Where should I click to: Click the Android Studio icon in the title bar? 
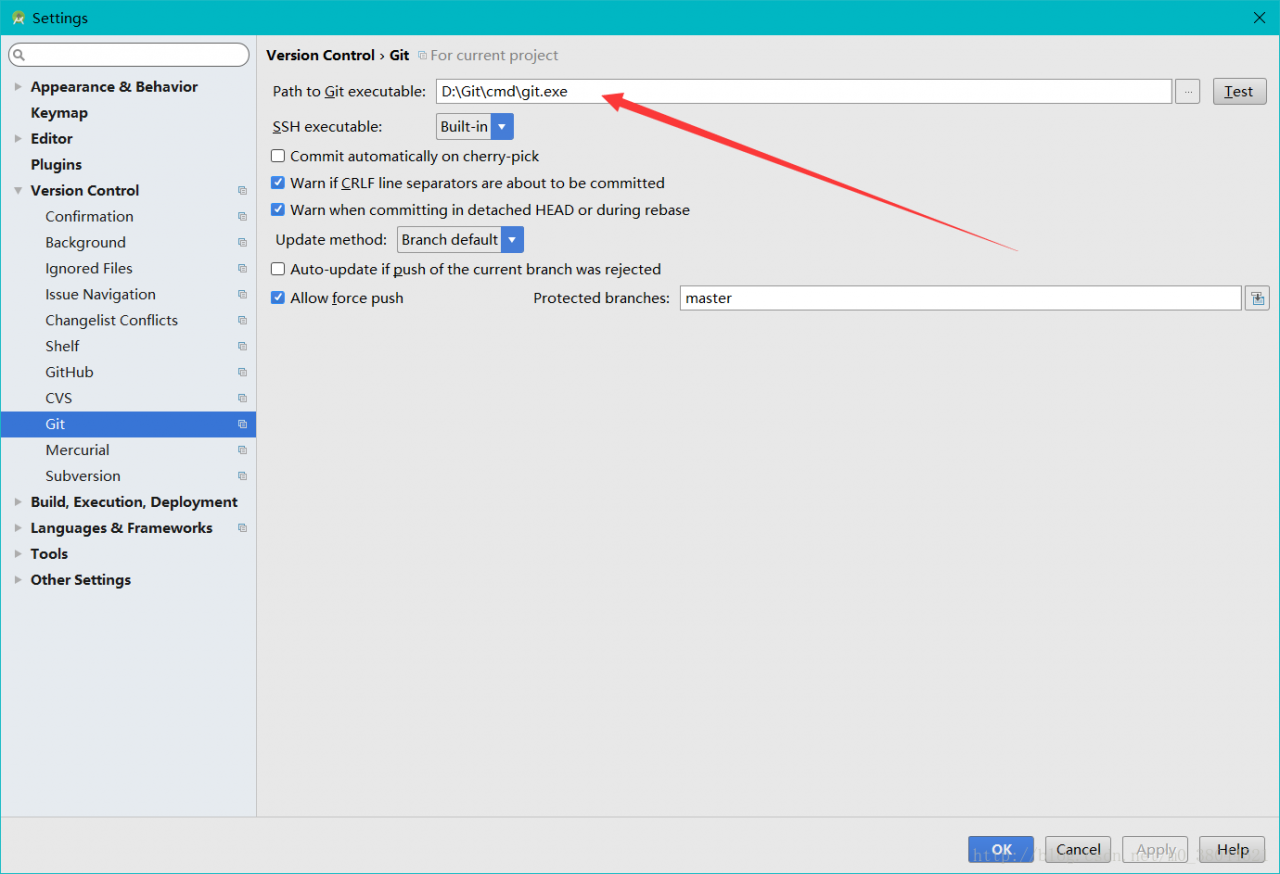(17, 18)
